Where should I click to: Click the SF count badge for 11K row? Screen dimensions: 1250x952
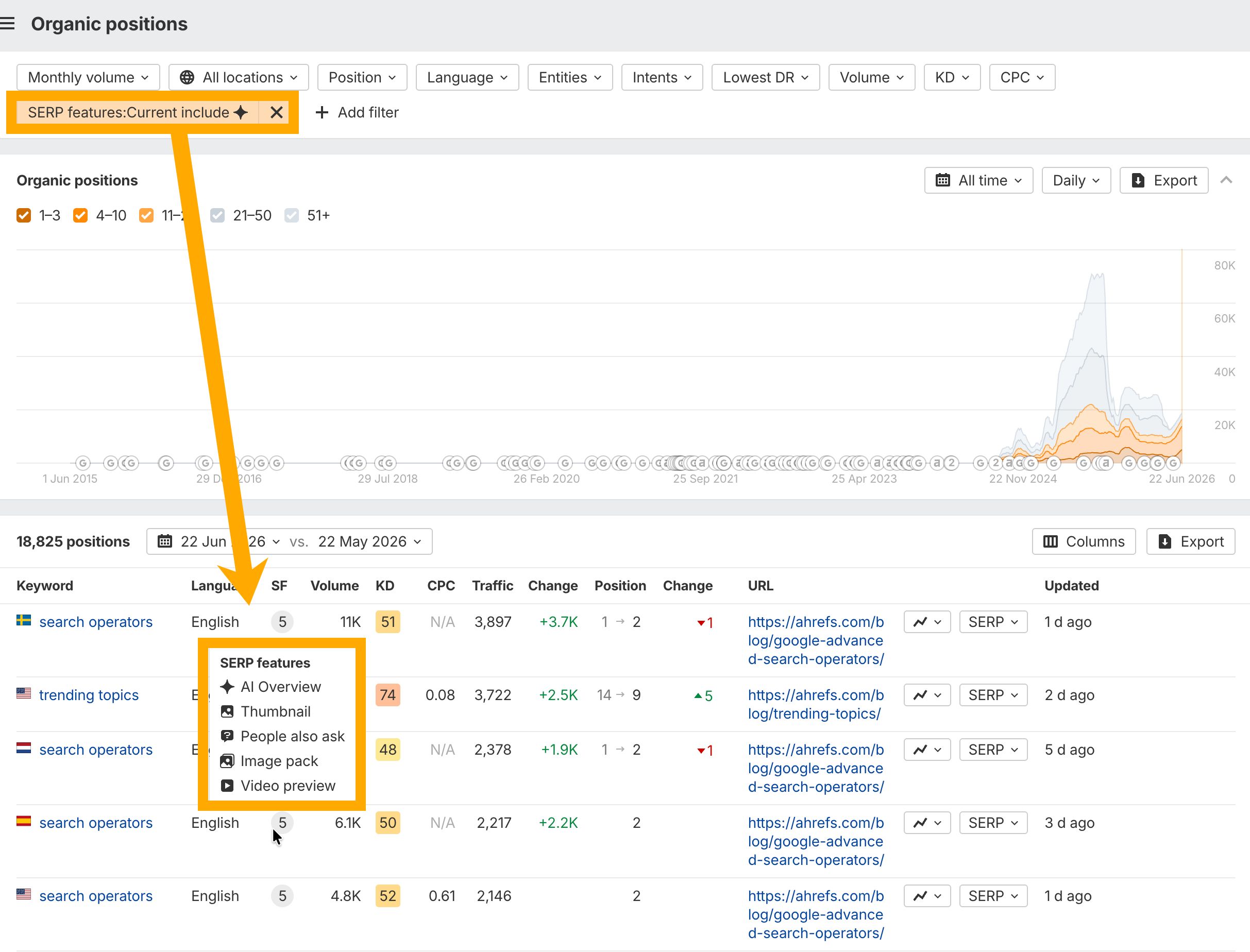(x=282, y=622)
